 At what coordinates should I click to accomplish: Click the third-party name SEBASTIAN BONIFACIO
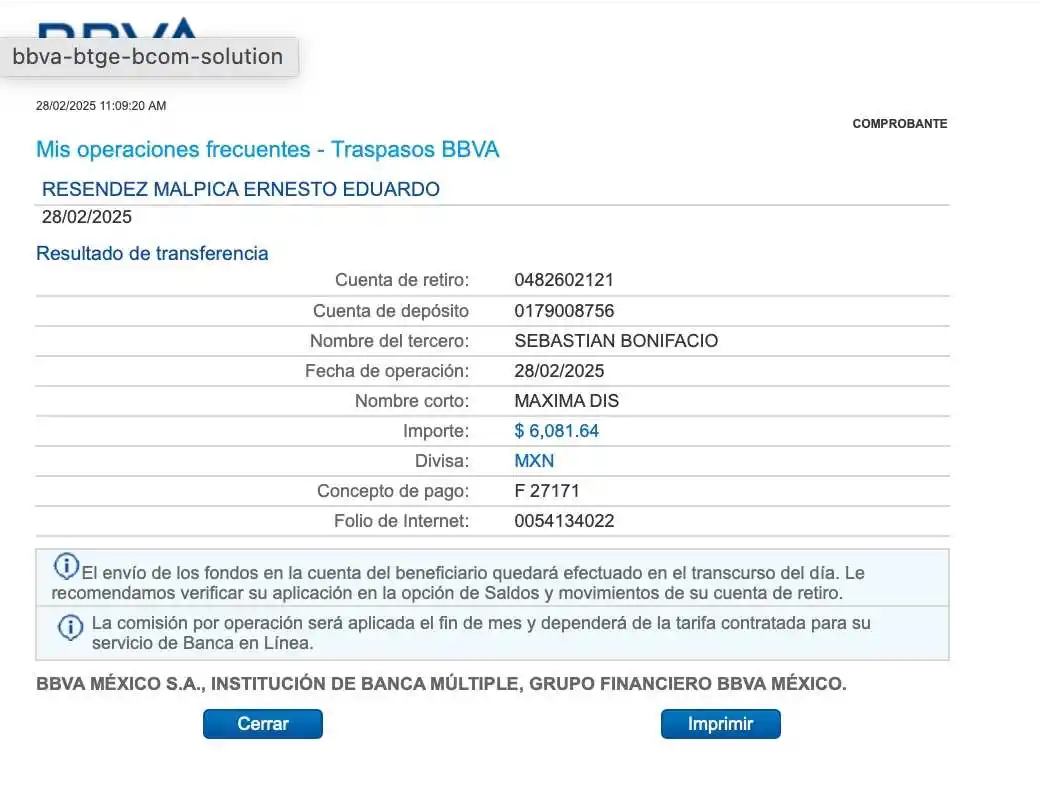coord(616,341)
